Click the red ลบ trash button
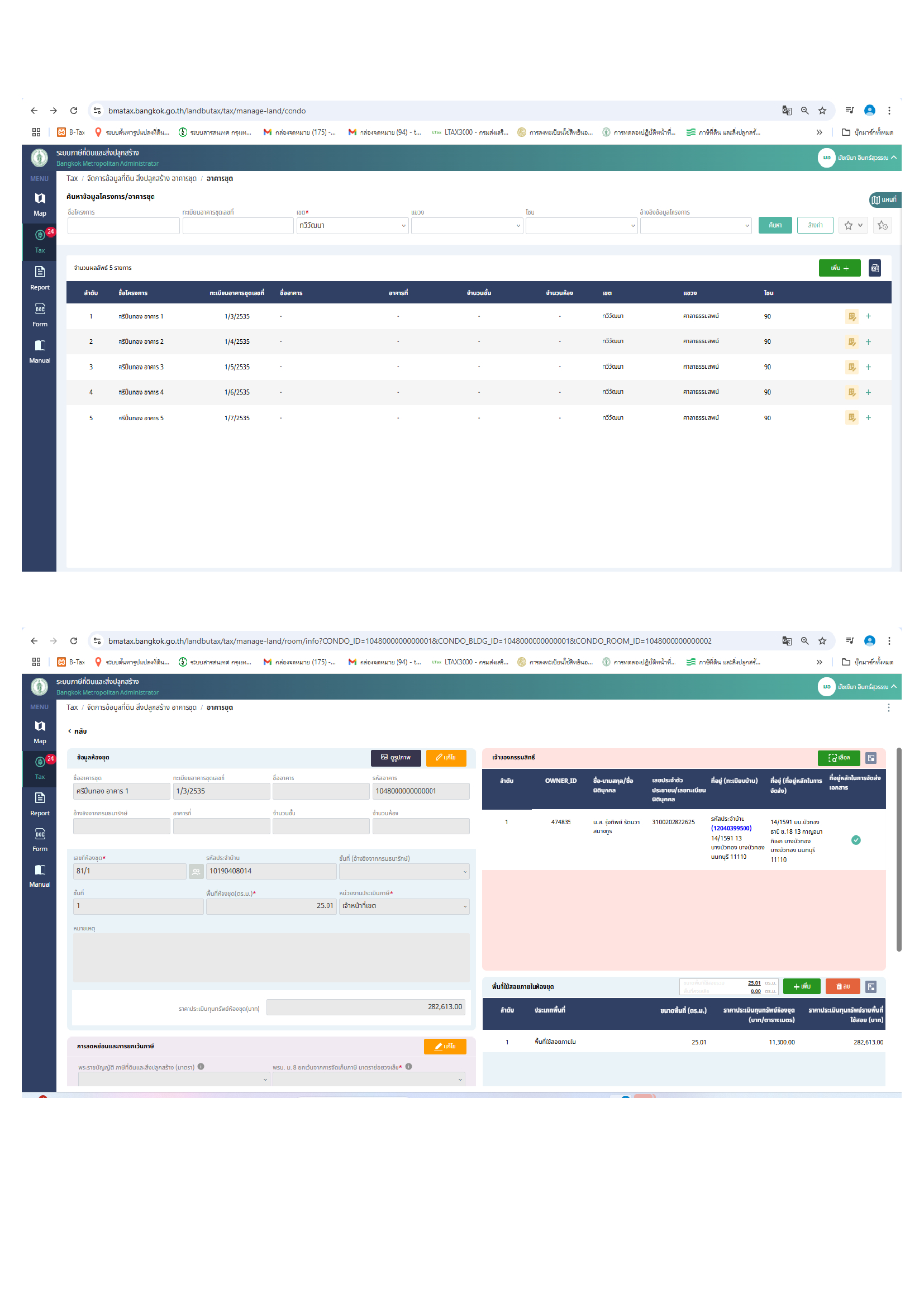924x1307 pixels. [x=842, y=986]
